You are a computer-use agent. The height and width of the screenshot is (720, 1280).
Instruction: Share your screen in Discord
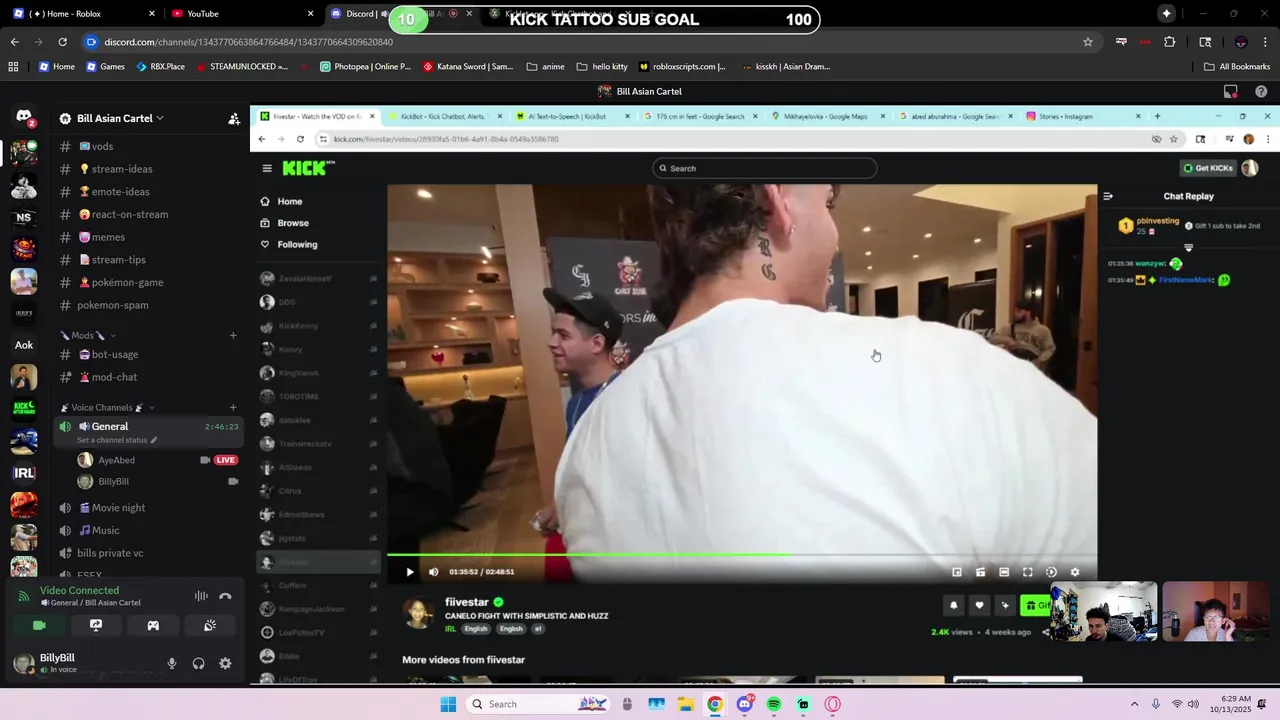click(x=96, y=625)
